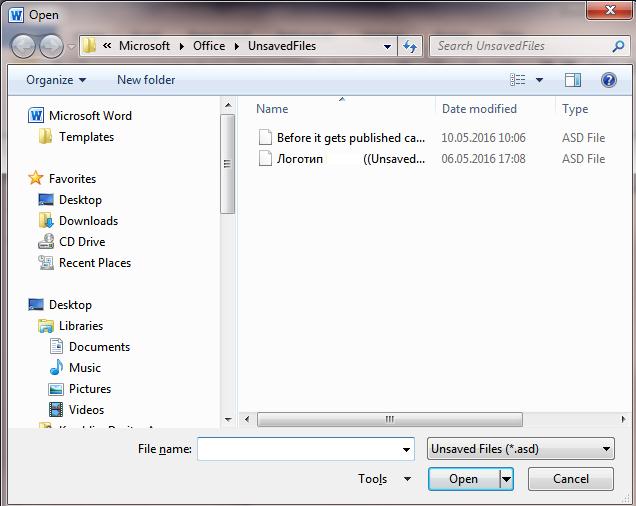
Task: Toggle the preview pane icon
Action: [573, 80]
